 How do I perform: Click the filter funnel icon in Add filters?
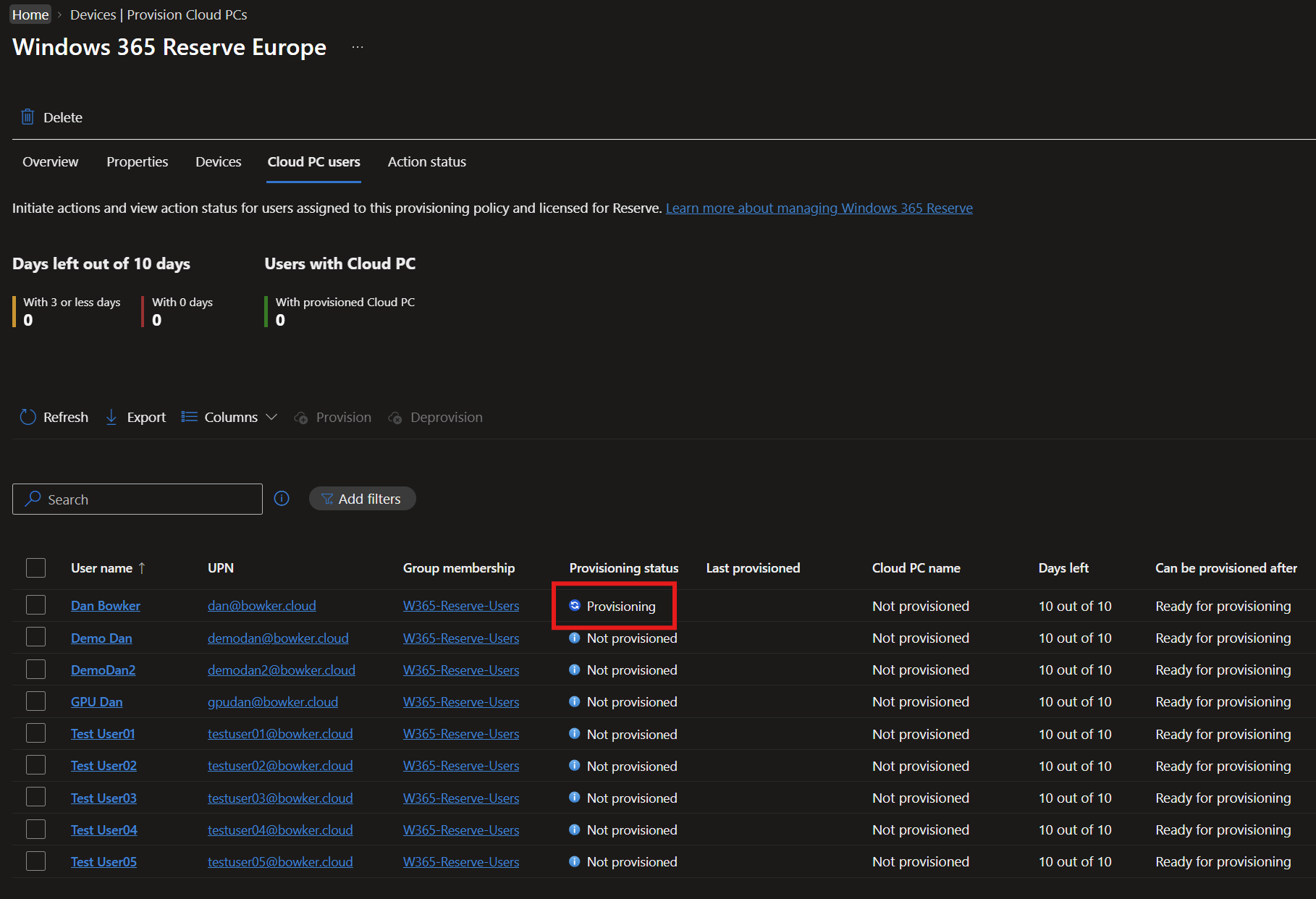(327, 499)
